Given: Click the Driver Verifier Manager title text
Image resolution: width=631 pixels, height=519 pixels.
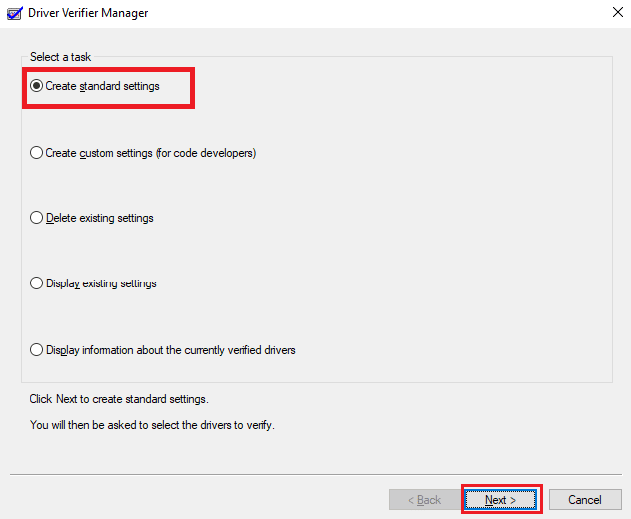Looking at the screenshot, I should (88, 13).
